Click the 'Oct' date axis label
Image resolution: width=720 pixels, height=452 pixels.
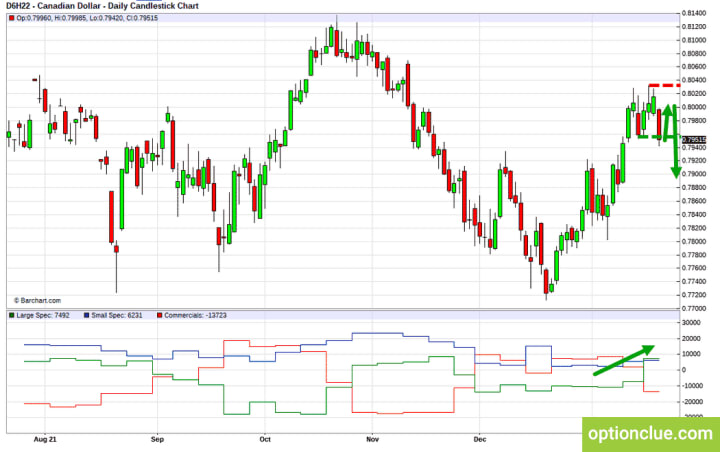coord(265,439)
